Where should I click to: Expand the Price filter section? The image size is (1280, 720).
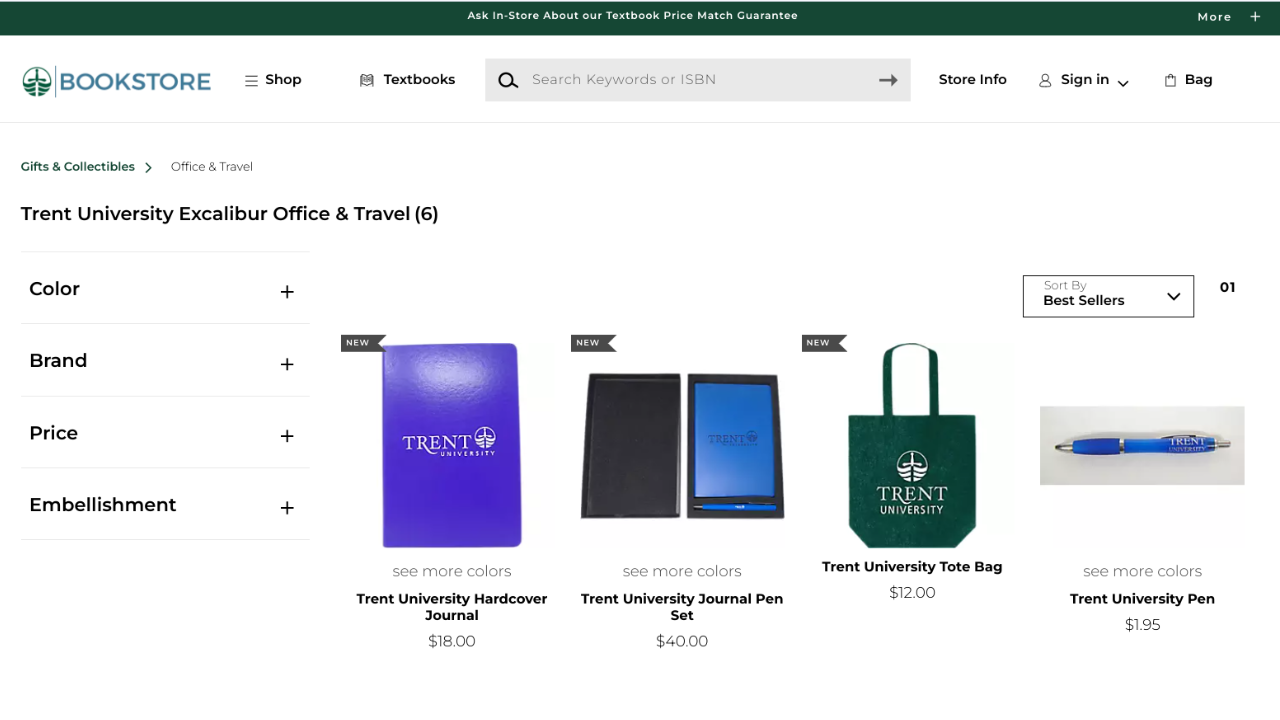(x=287, y=435)
